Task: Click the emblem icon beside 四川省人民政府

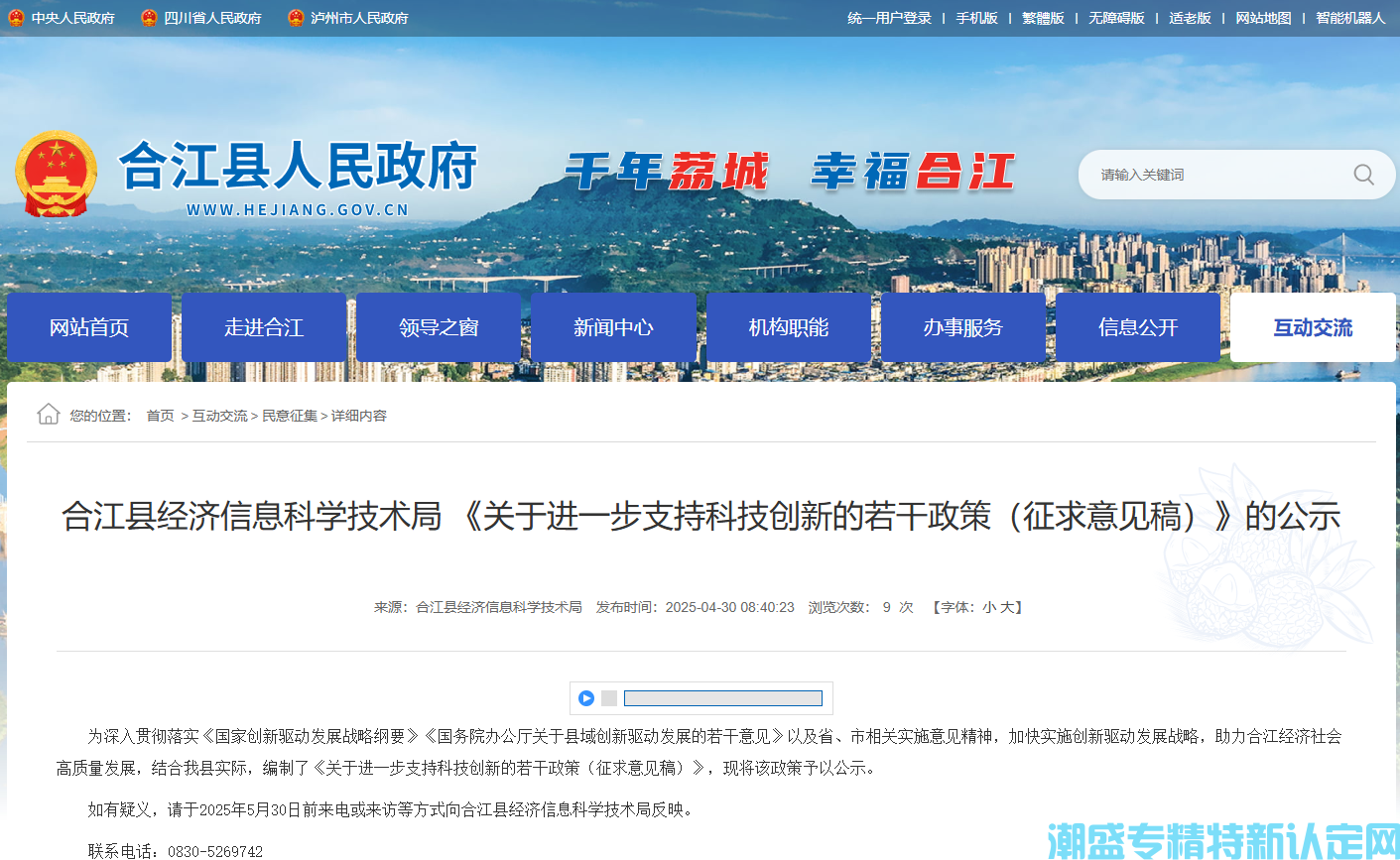Action: tap(149, 18)
